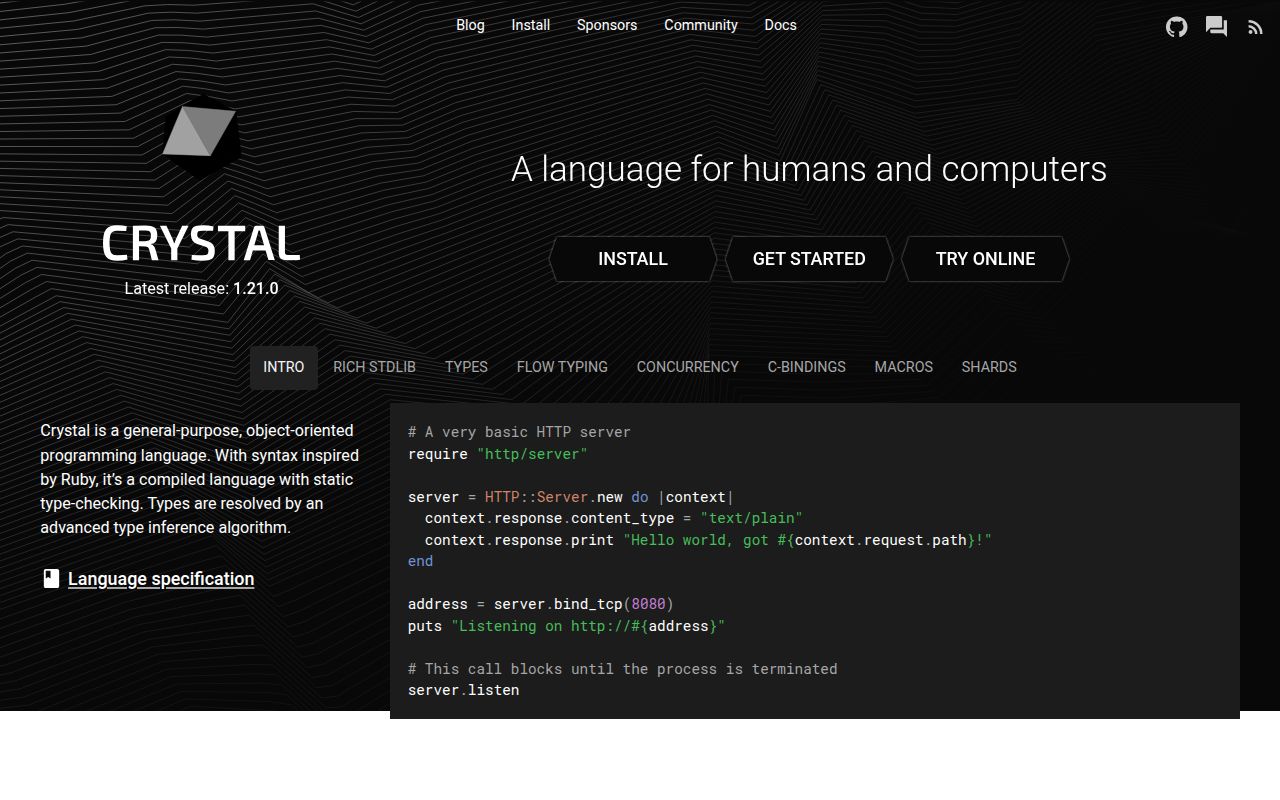Click the INSTALL hexagon button
Viewport: 1280px width, 800px height.
click(633, 259)
